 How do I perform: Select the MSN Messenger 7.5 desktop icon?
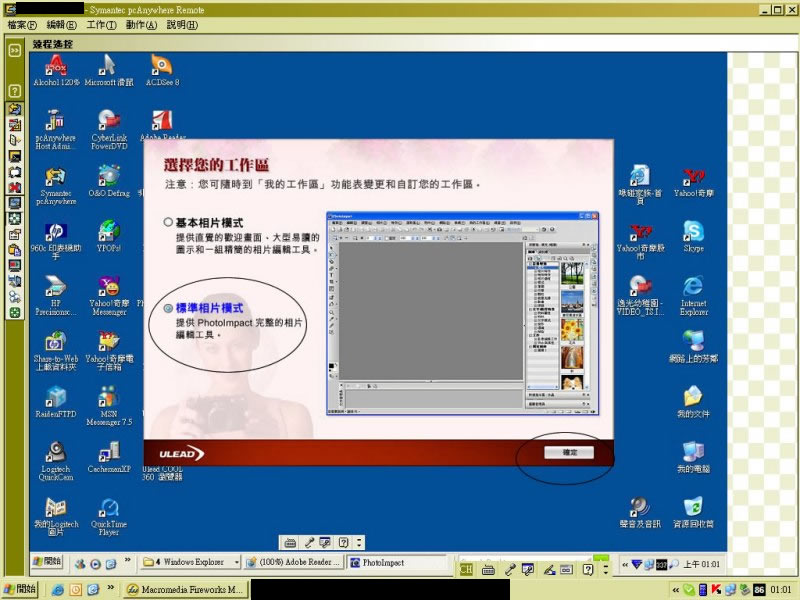coord(109,406)
